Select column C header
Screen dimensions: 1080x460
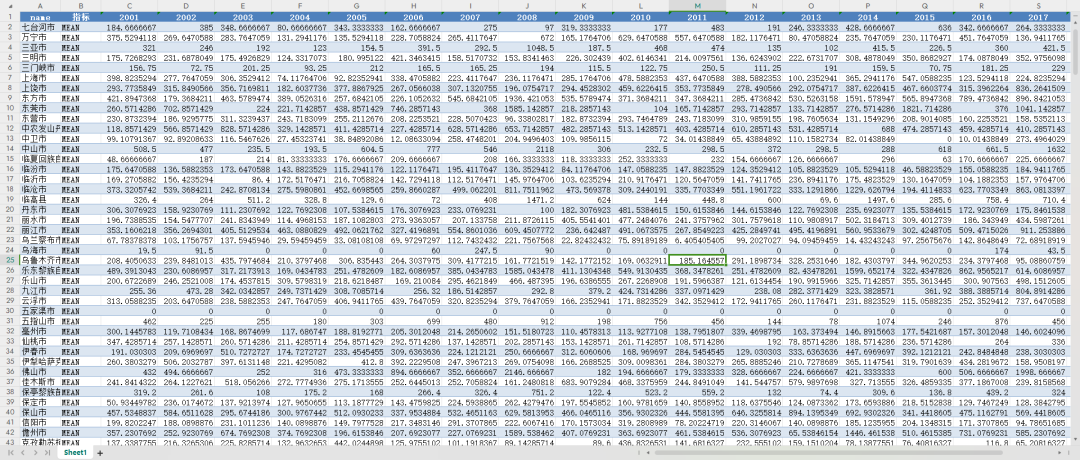128,6
